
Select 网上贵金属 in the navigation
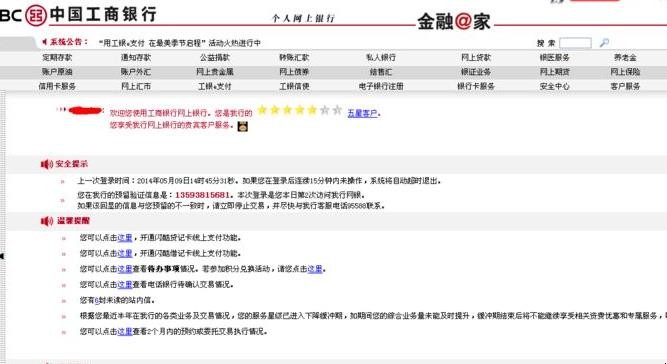point(215,72)
